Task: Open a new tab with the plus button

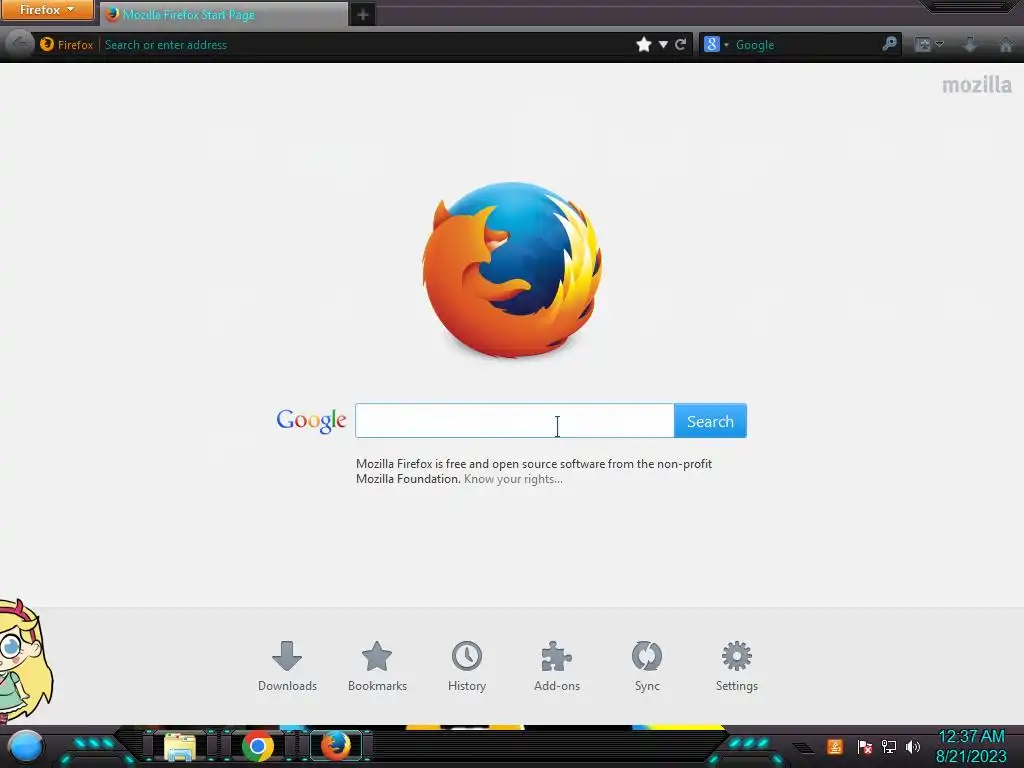Action: 363,14
